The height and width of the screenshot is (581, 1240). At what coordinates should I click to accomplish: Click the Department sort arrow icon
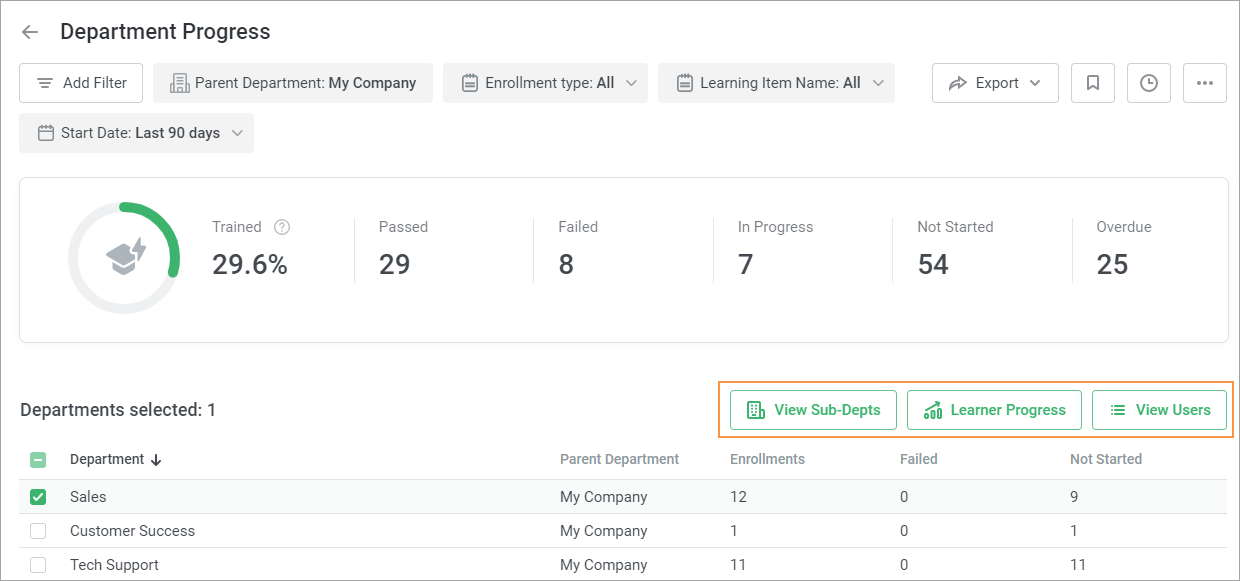[156, 460]
